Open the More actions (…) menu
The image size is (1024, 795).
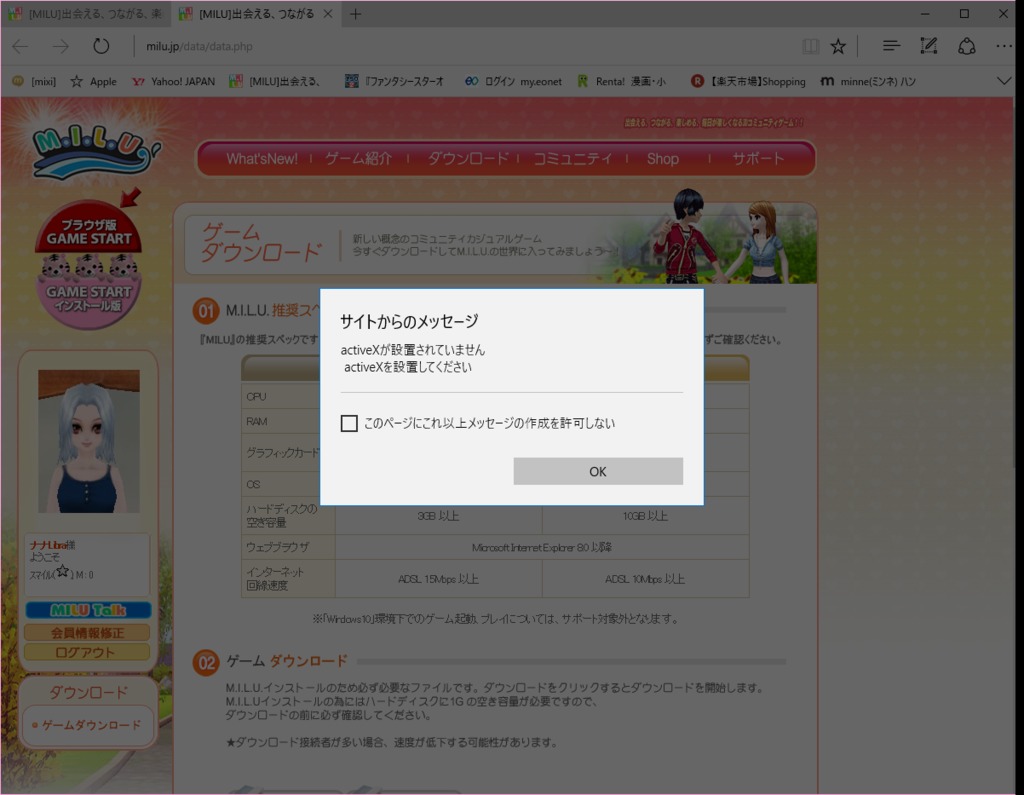[1004, 45]
